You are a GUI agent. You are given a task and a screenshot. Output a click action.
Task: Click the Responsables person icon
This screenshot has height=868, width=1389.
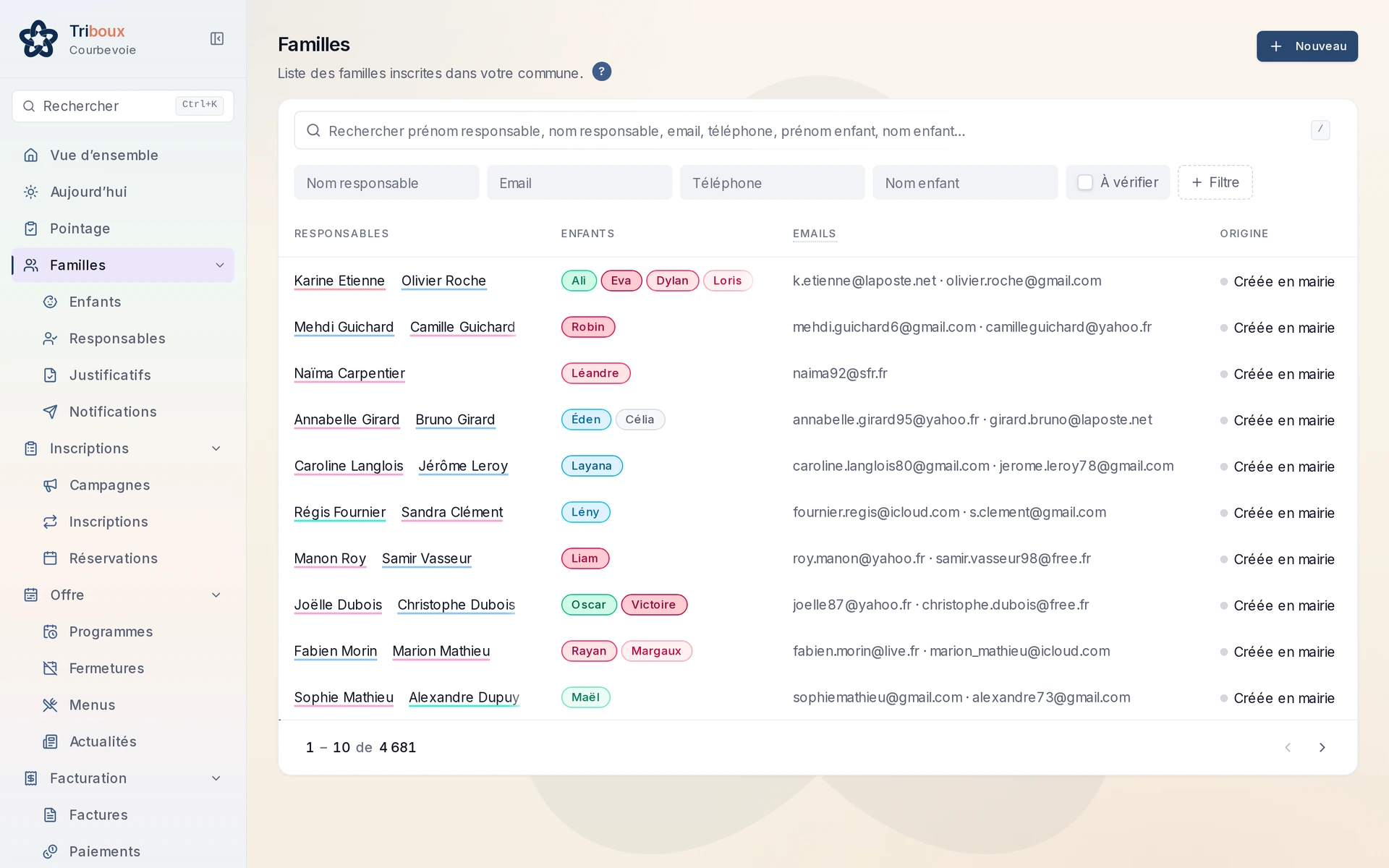pyautogui.click(x=50, y=339)
